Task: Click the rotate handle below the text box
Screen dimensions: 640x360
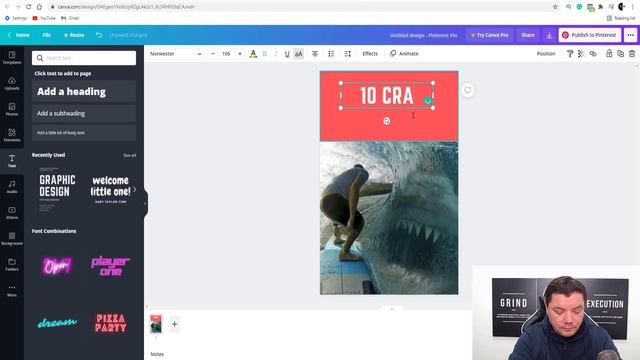Action: (x=387, y=121)
